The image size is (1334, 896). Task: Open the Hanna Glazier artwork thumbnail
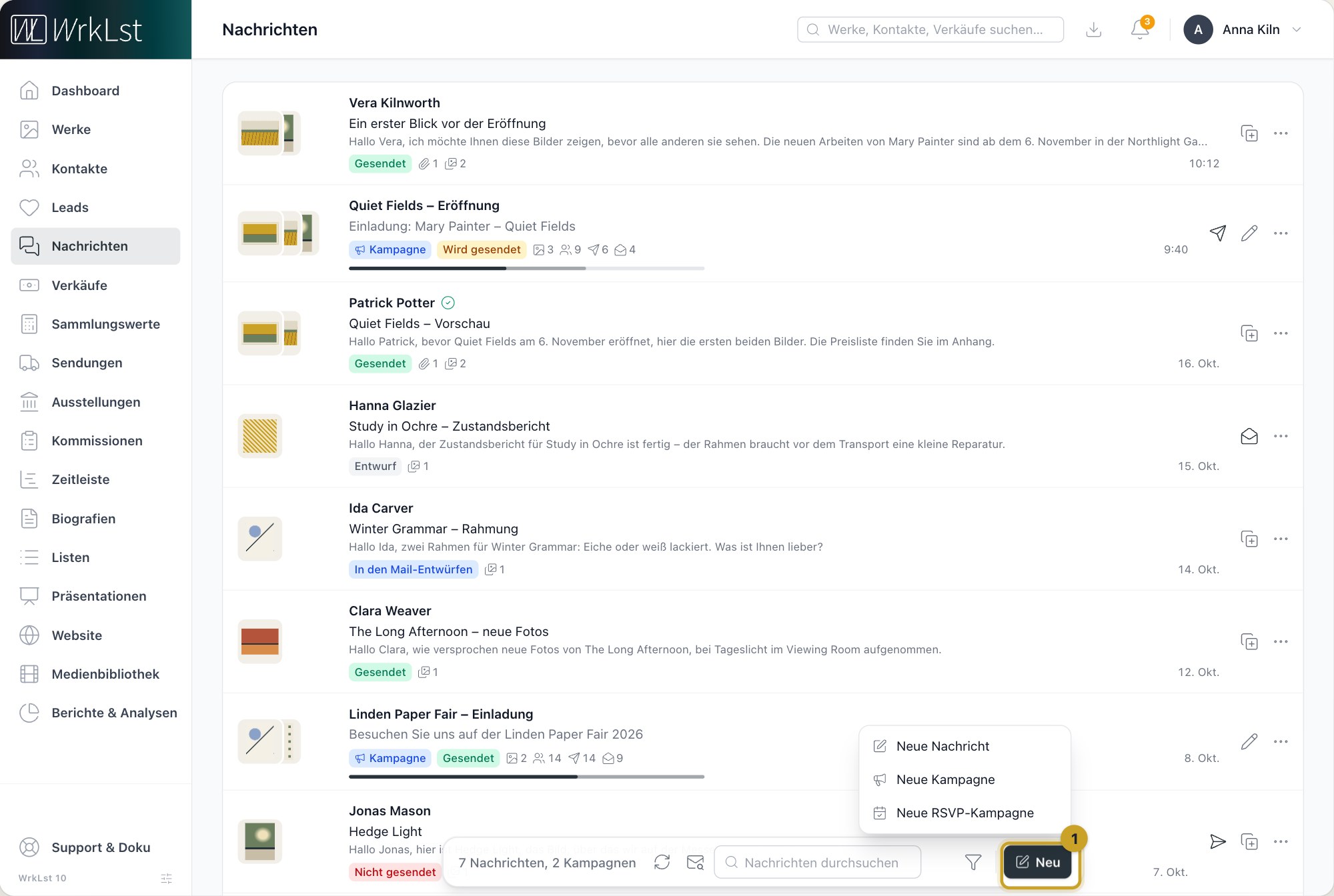(x=260, y=436)
